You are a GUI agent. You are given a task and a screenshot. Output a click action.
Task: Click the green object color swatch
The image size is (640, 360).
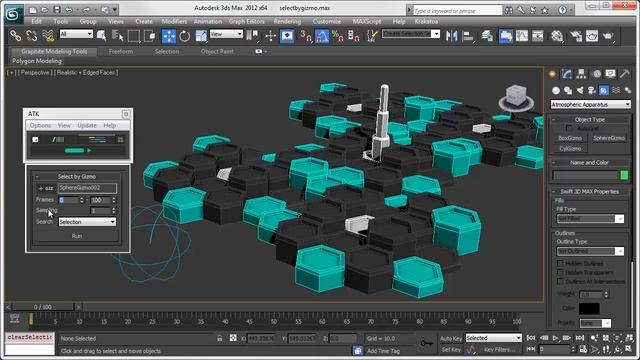click(624, 175)
